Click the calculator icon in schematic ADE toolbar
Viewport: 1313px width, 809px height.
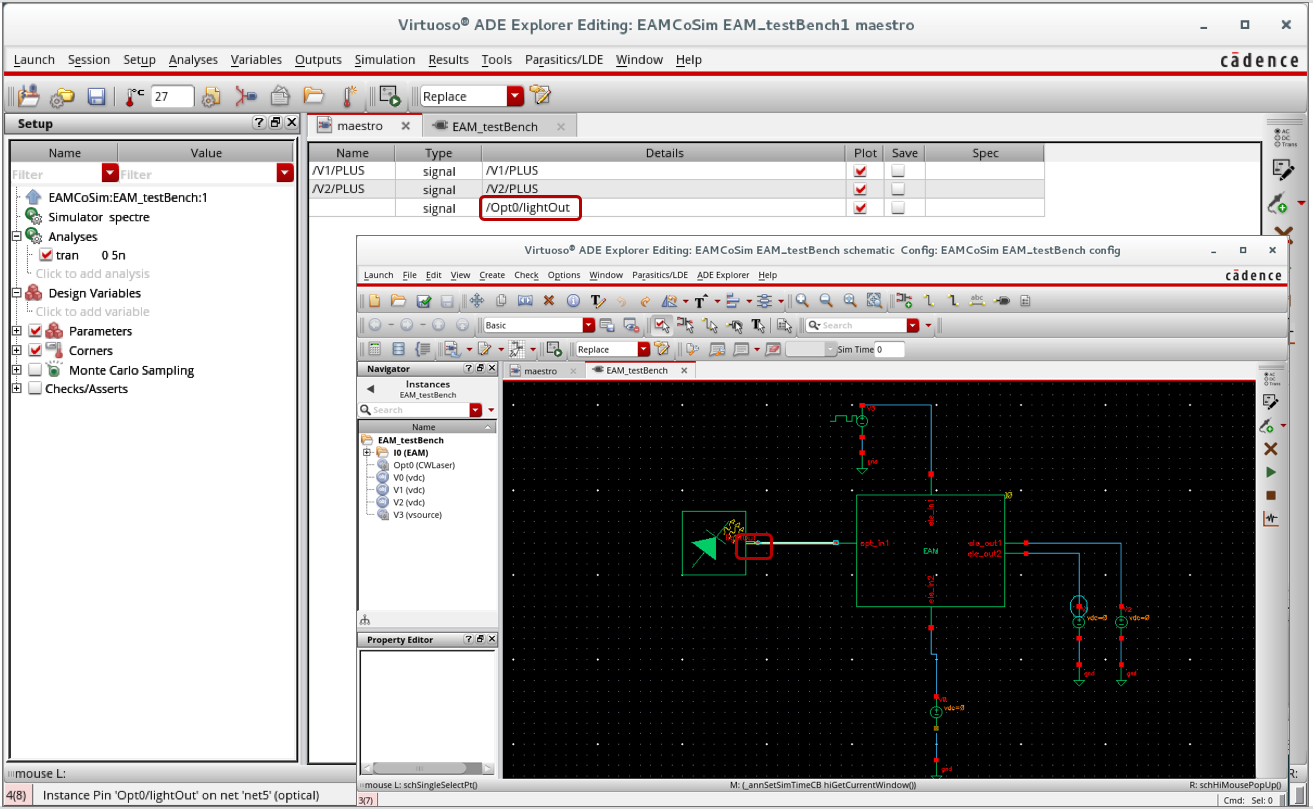click(374, 349)
